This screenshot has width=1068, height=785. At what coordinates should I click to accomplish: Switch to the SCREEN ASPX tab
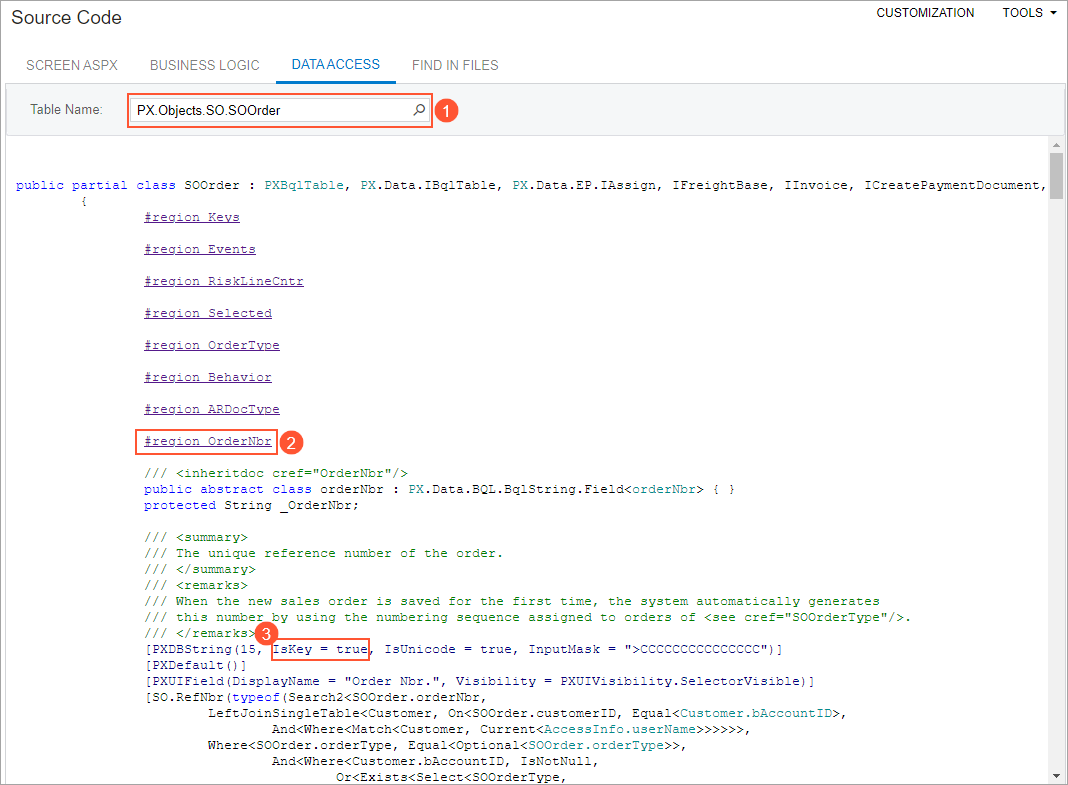pyautogui.click(x=72, y=65)
